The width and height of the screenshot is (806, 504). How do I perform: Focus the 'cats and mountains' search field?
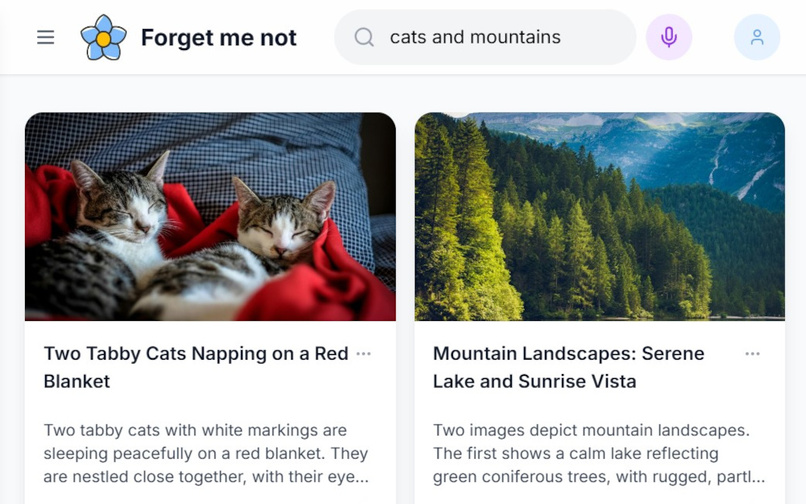point(485,37)
